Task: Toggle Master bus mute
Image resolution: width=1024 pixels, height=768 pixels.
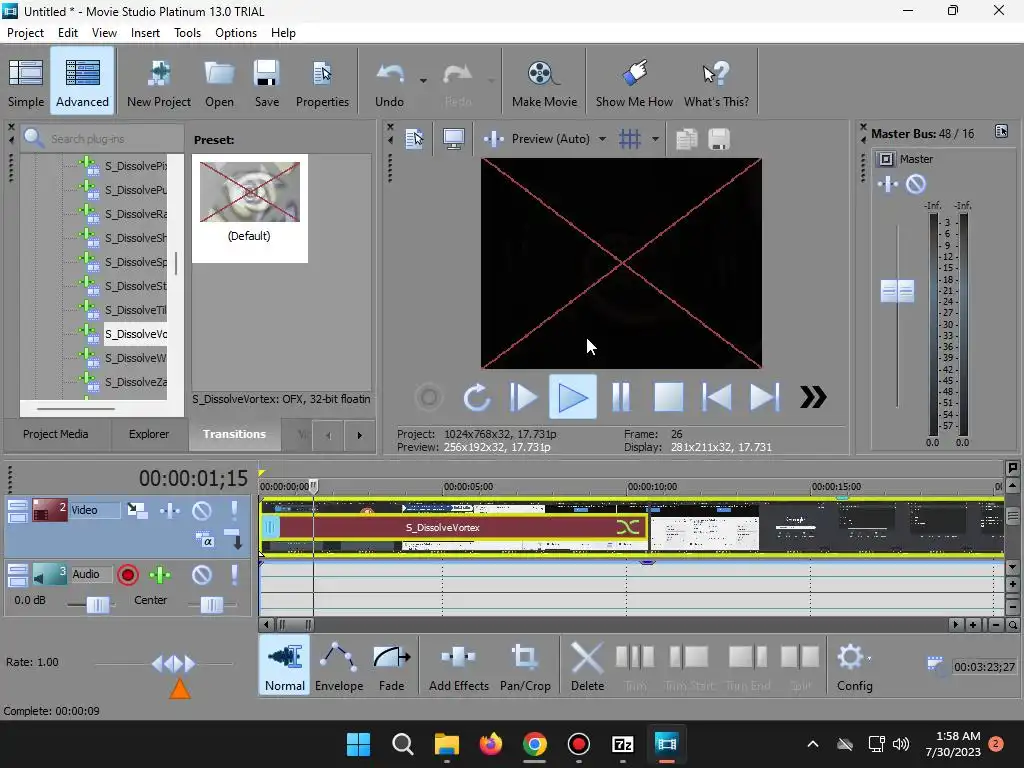Action: [x=916, y=184]
